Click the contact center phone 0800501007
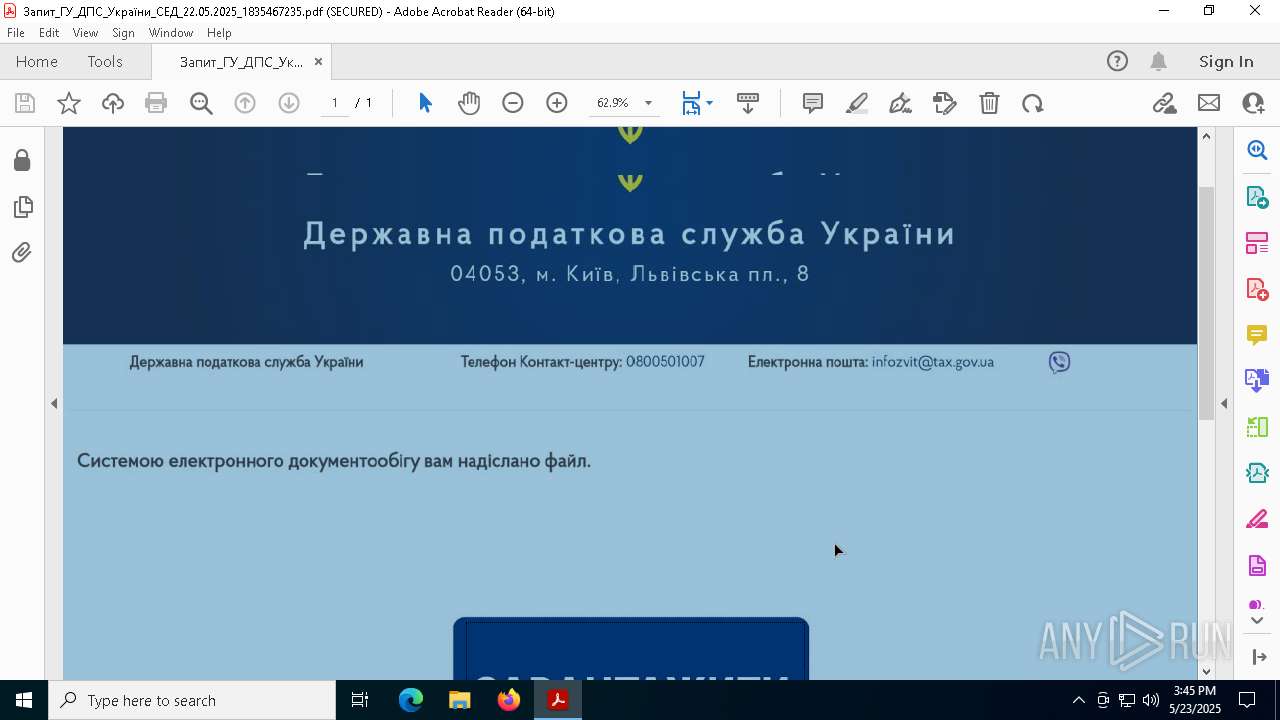1280x720 pixels. click(x=665, y=362)
